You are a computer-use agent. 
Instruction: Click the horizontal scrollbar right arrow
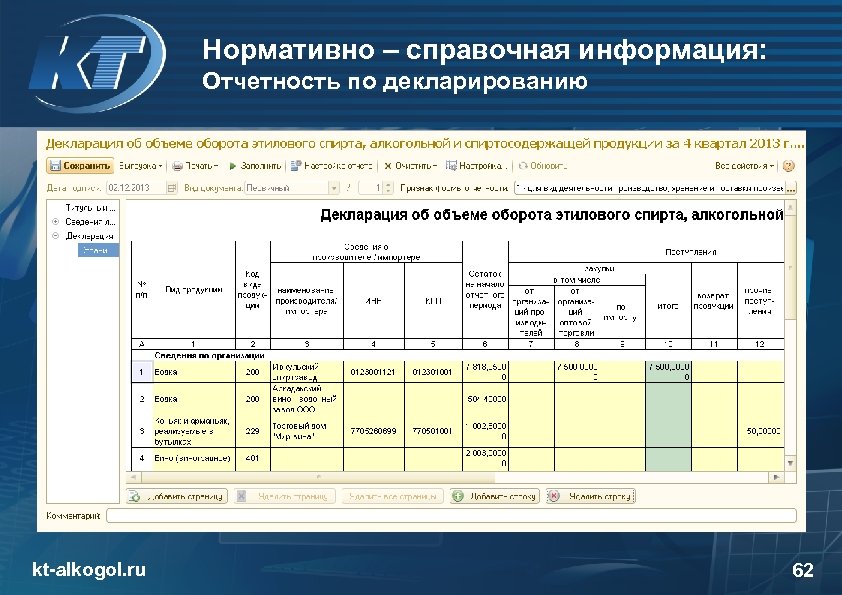(776, 477)
